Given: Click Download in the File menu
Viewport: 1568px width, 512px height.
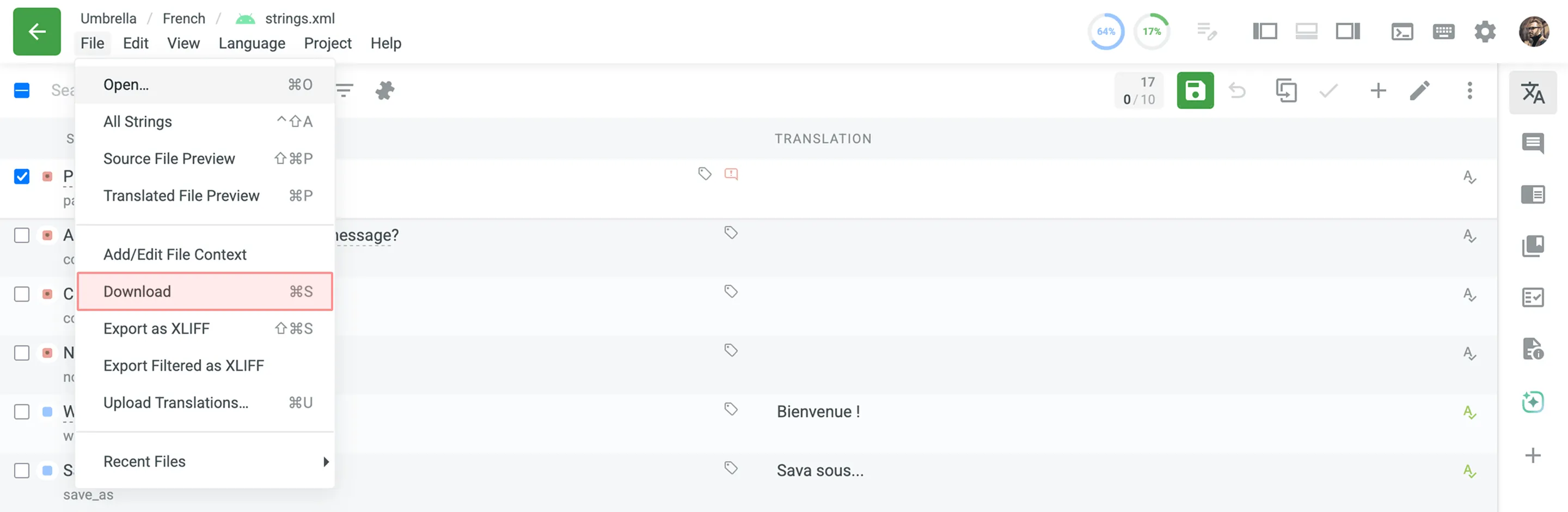Looking at the screenshot, I should click(137, 291).
